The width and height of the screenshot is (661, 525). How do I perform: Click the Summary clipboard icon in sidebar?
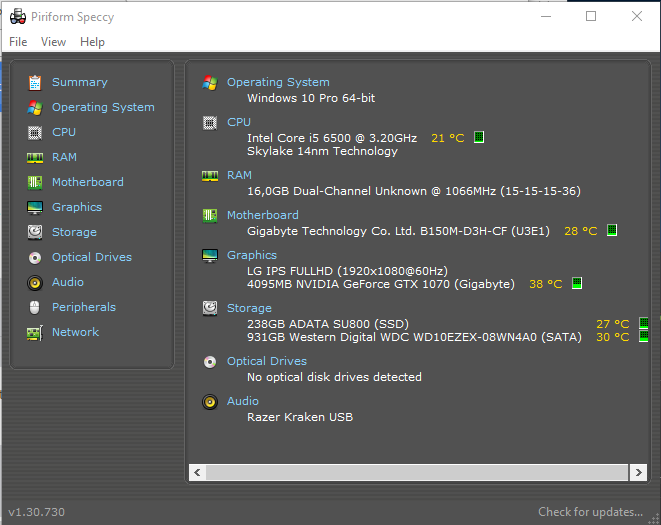tap(35, 83)
